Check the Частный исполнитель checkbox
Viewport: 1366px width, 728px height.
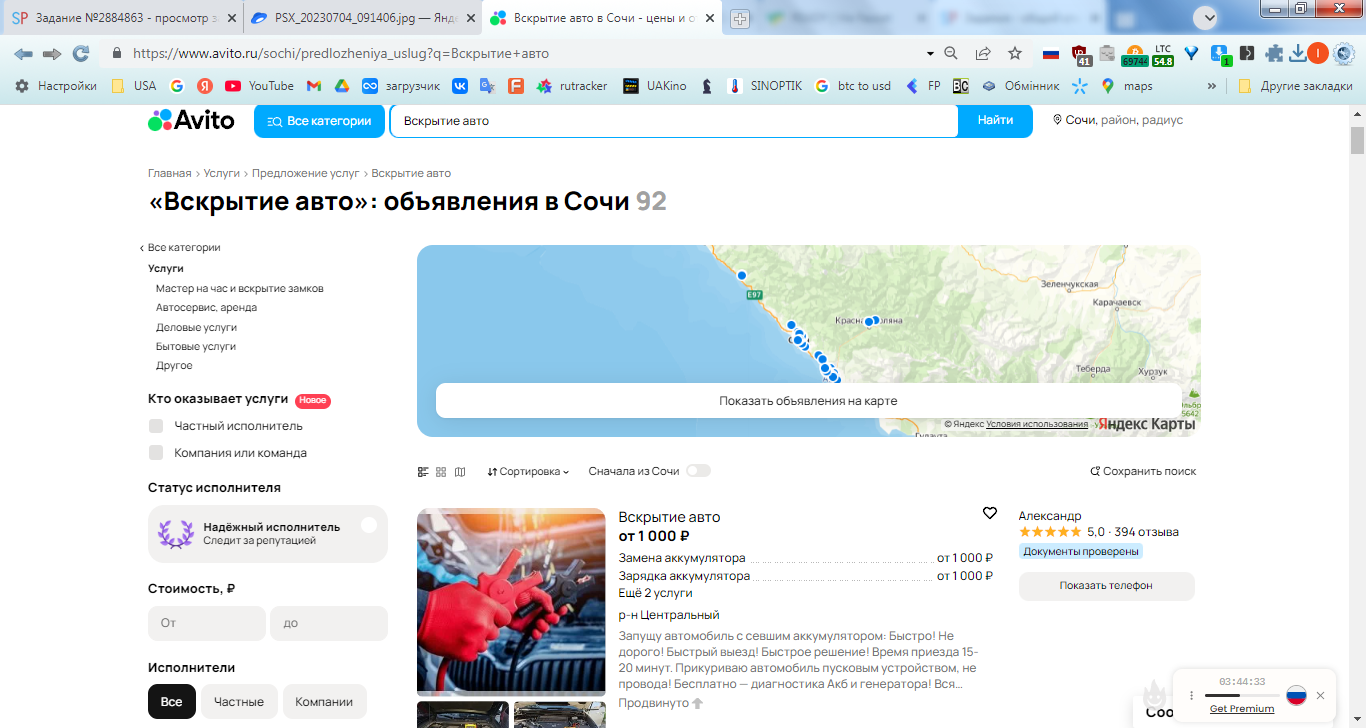click(x=156, y=426)
